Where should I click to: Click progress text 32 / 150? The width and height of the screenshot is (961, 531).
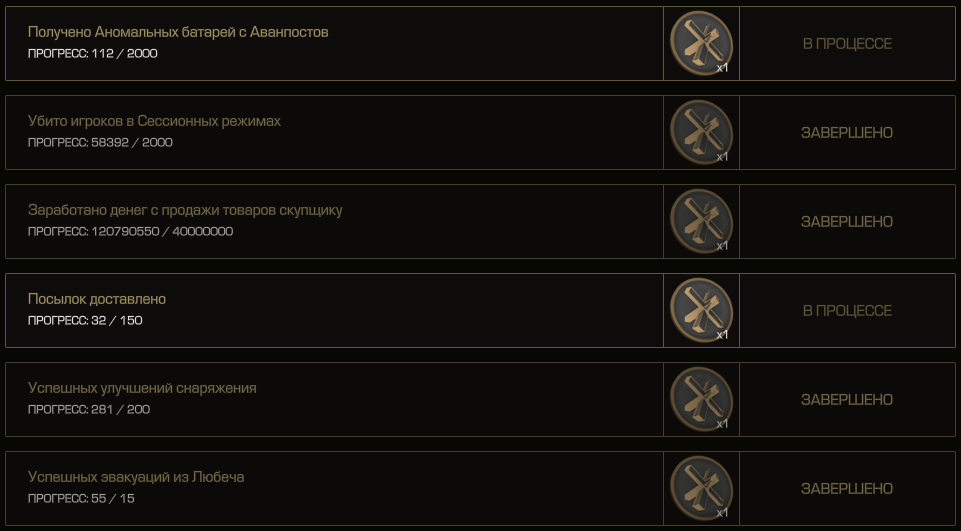pyautogui.click(x=116, y=320)
